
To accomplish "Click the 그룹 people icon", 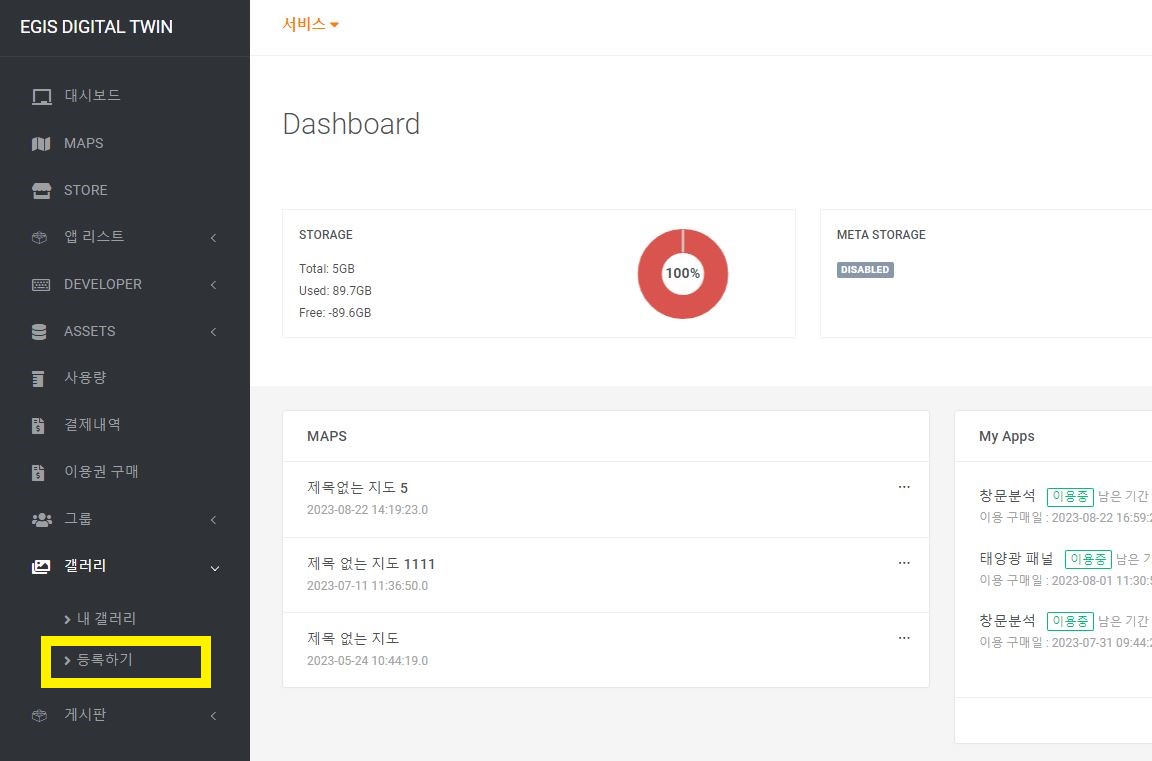I will 41,520.
